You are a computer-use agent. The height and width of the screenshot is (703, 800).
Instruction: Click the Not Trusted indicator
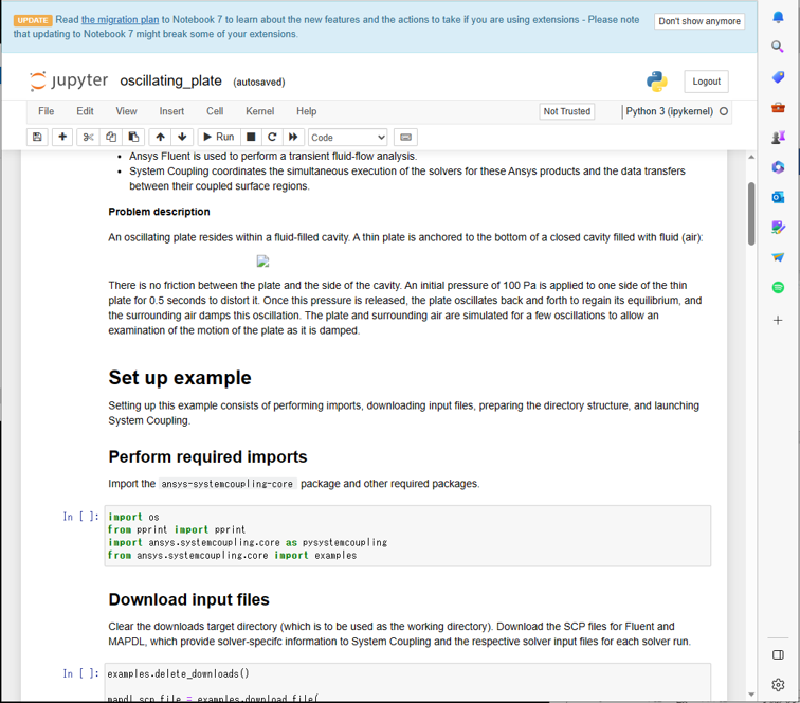tap(567, 112)
